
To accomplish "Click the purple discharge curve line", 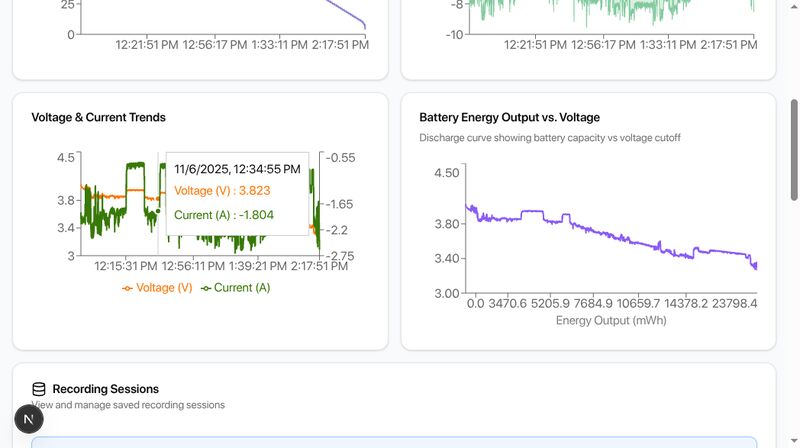I will (600, 230).
